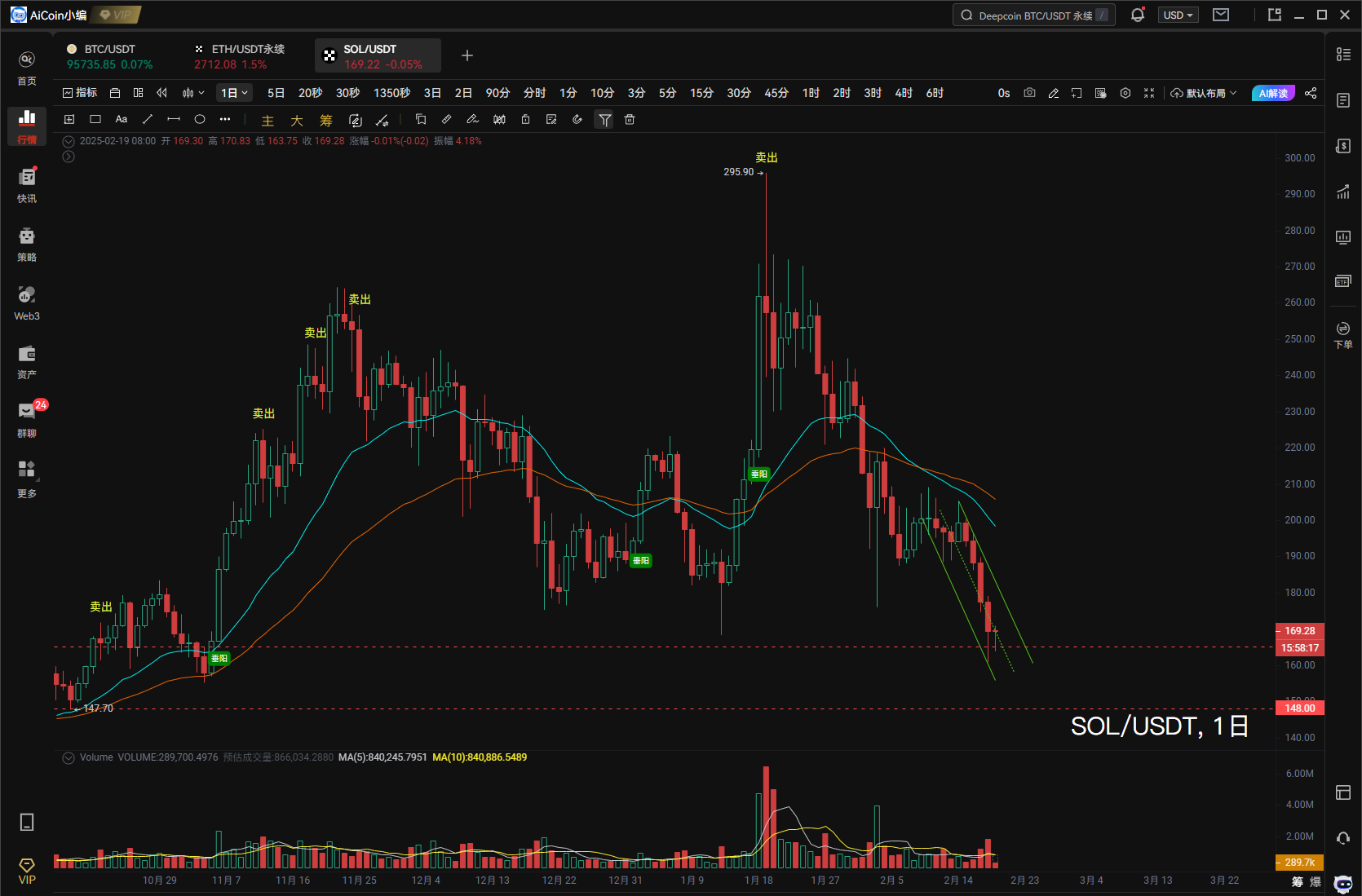The height and width of the screenshot is (896, 1362).
Task: Click the 169.28 current price label
Action: point(1300,630)
